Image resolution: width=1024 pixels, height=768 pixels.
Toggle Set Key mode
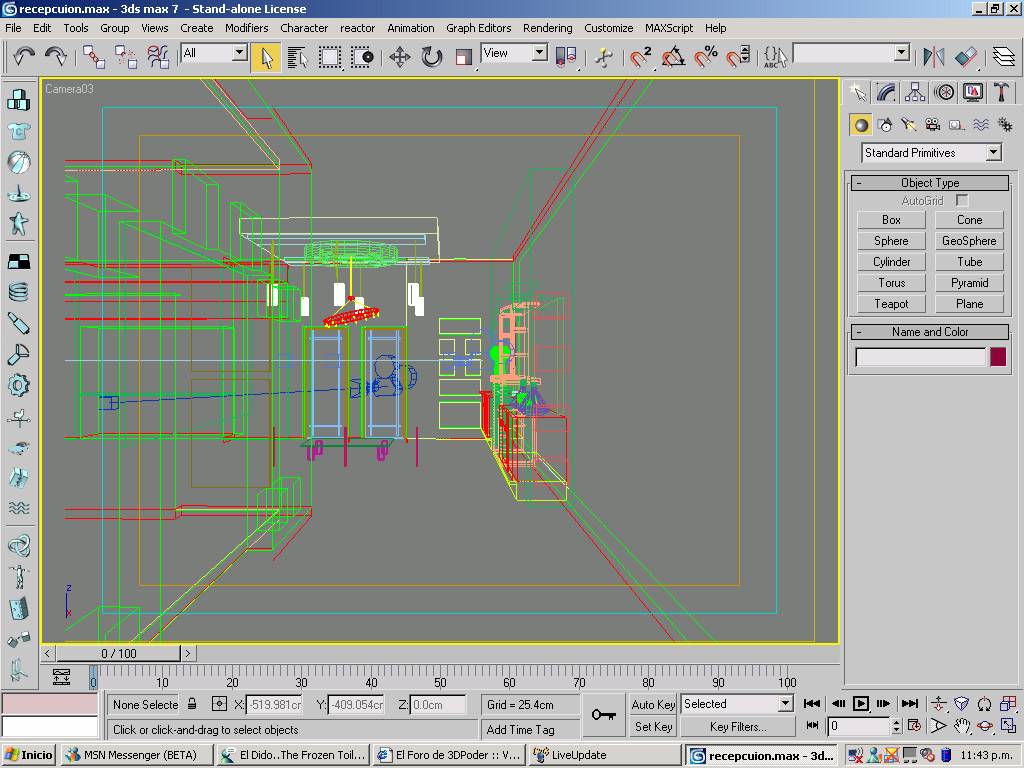653,727
